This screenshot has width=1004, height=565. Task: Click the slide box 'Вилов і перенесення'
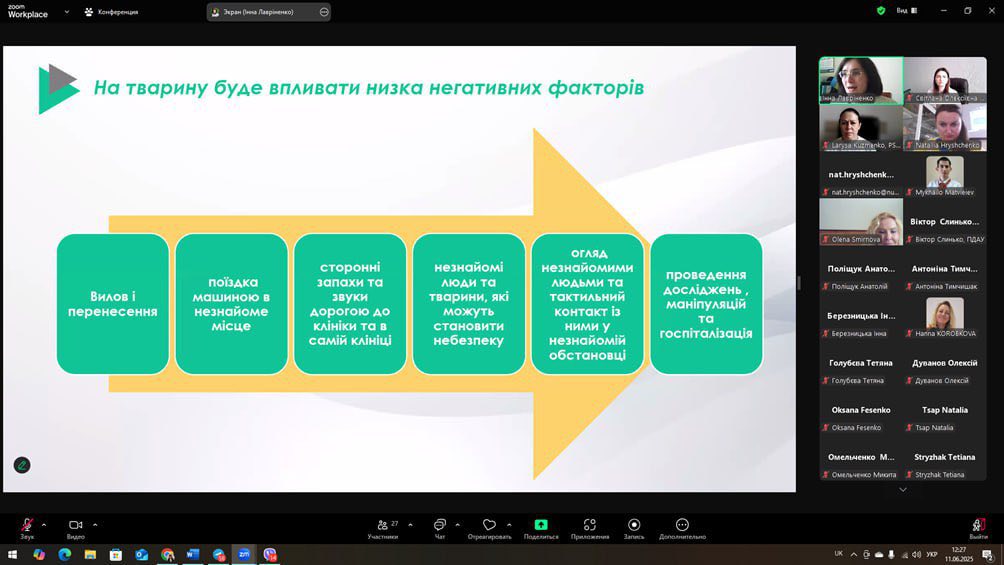click(113, 304)
